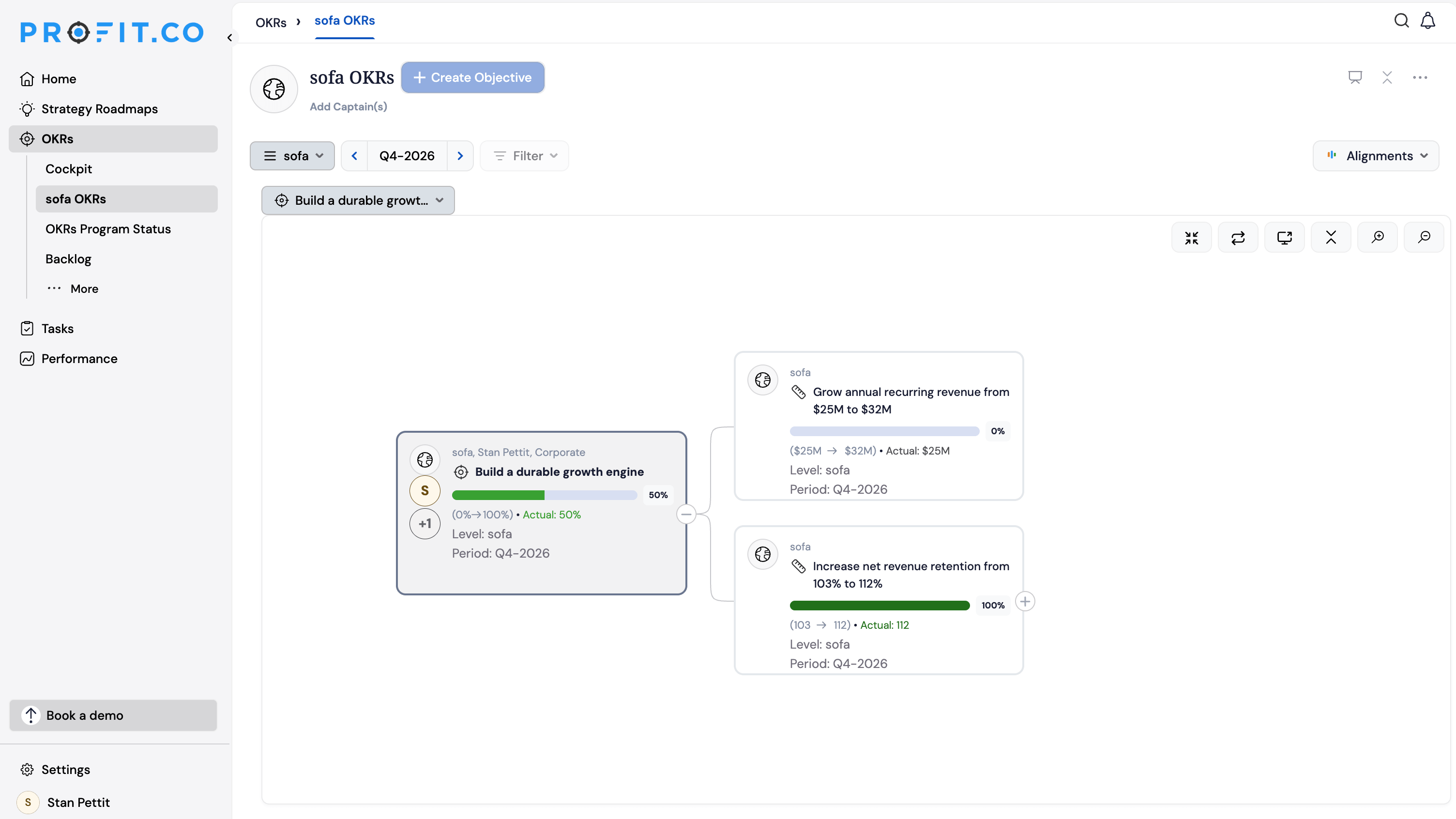
Task: Click the +1 additional owners badge
Action: (425, 524)
